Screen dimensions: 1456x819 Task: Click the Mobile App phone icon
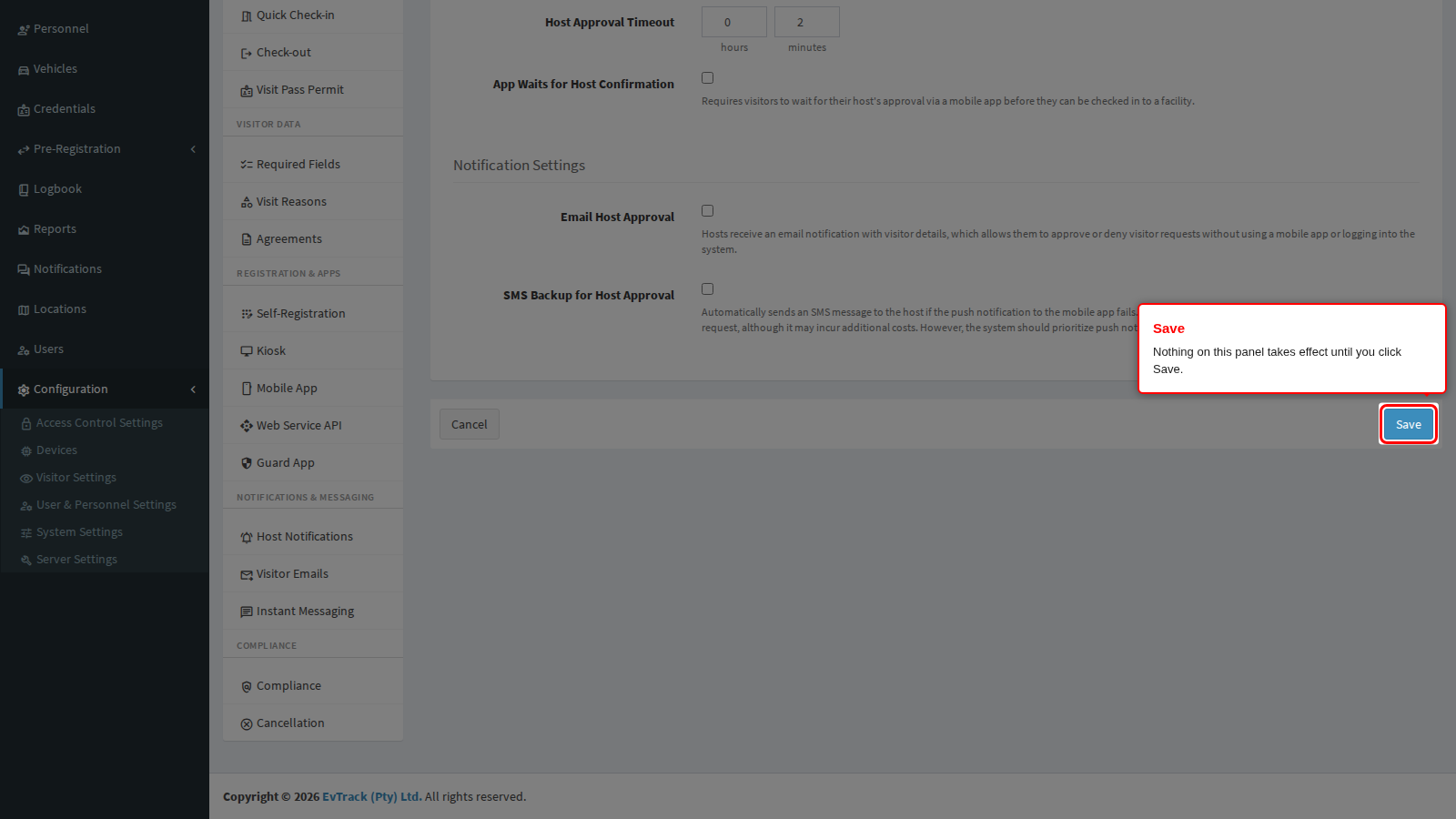tap(247, 389)
